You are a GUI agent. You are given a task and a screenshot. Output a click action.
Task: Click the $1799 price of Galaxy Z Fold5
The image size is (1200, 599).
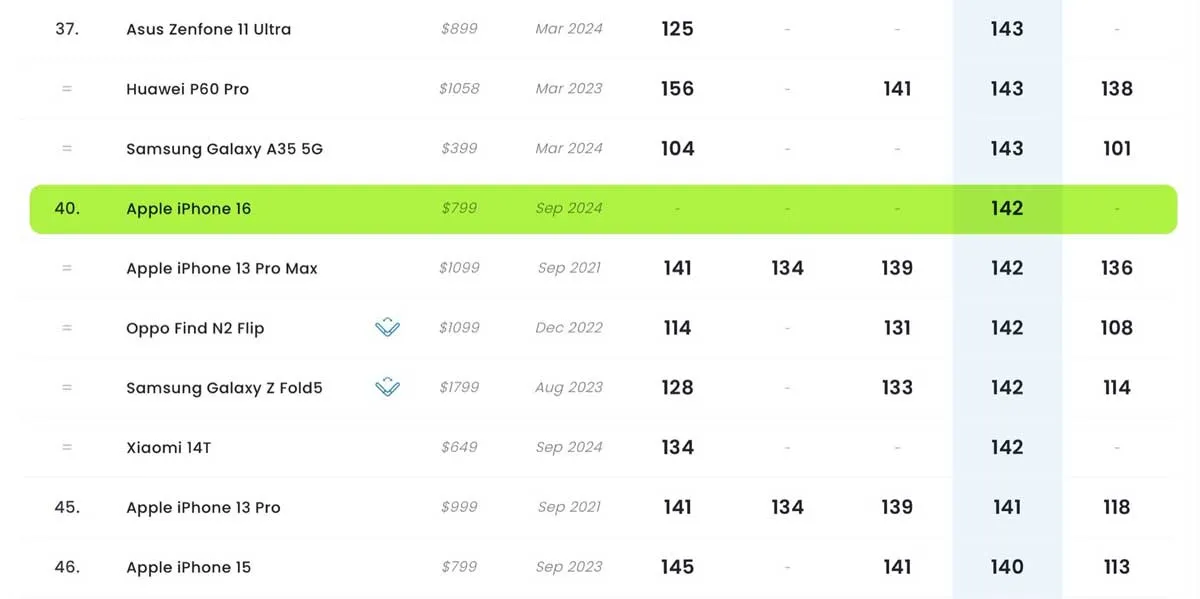click(x=459, y=388)
